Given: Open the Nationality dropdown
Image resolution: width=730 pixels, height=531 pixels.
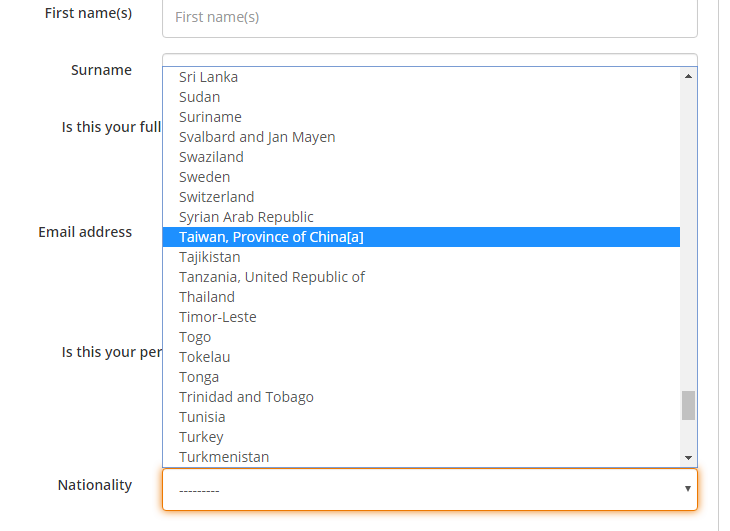Looking at the screenshot, I should tap(429, 489).
